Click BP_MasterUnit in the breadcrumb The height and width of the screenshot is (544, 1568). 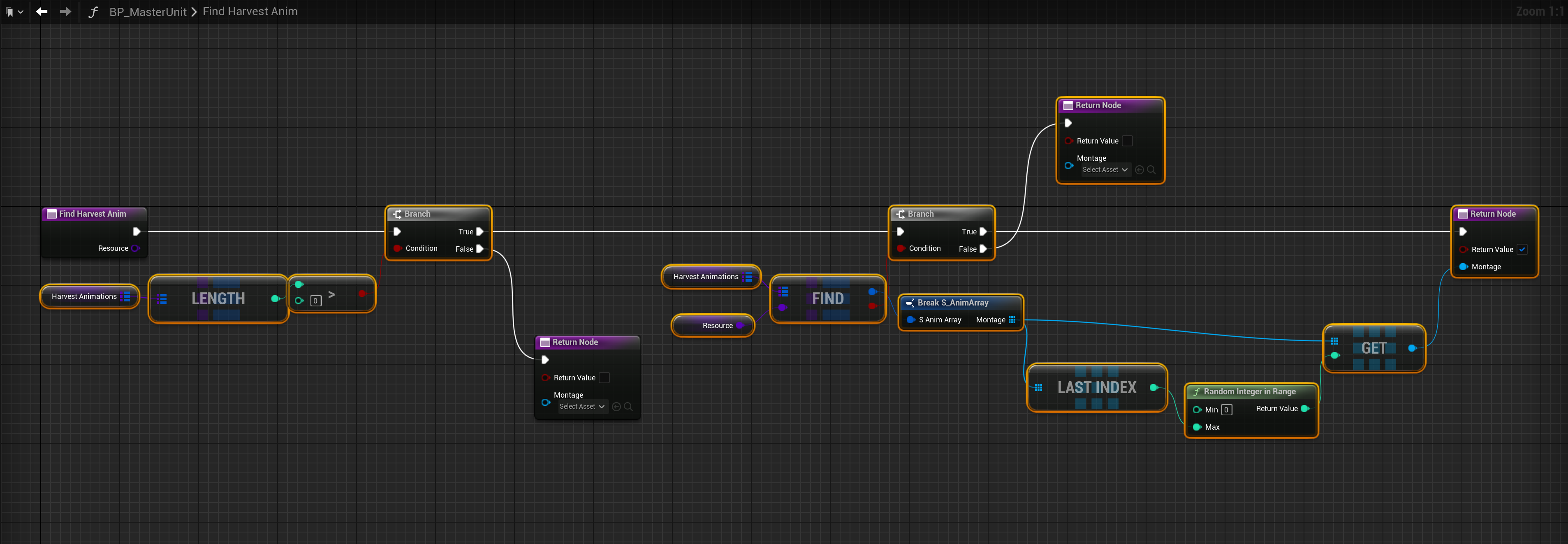click(148, 12)
